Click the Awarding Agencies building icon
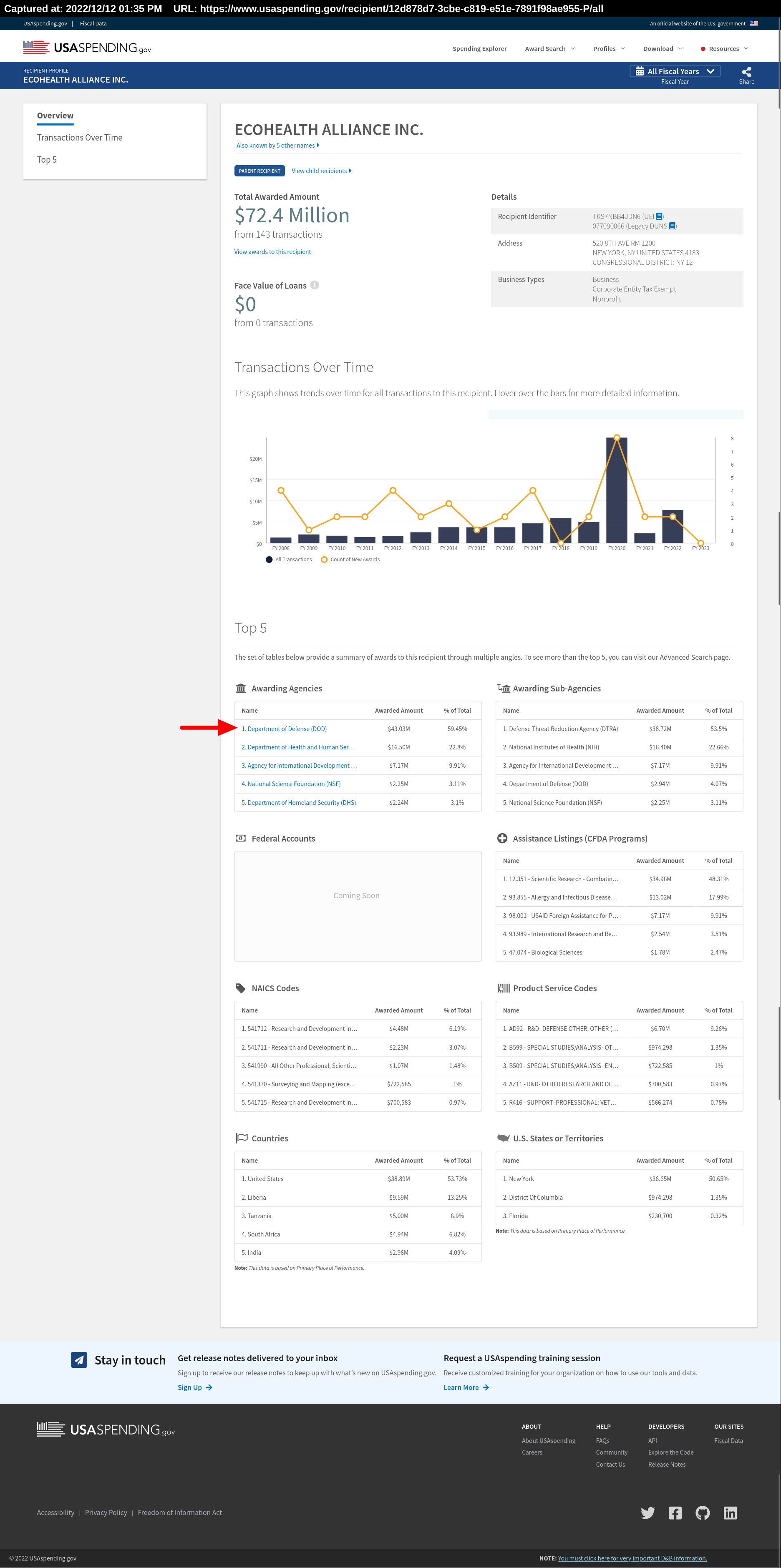 [x=240, y=689]
